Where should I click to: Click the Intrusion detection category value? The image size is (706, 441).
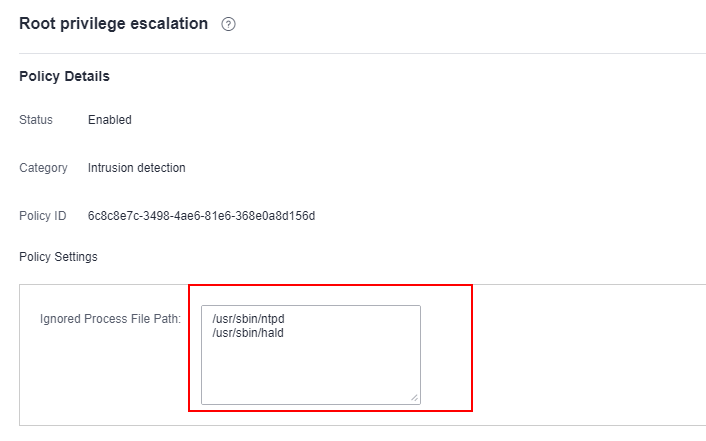click(x=136, y=168)
